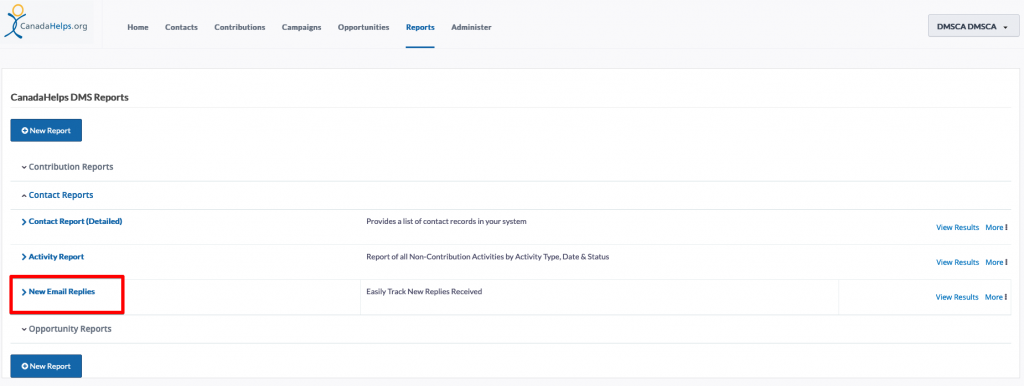Go to the Contacts menu
The width and height of the screenshot is (1024, 386).
(181, 27)
